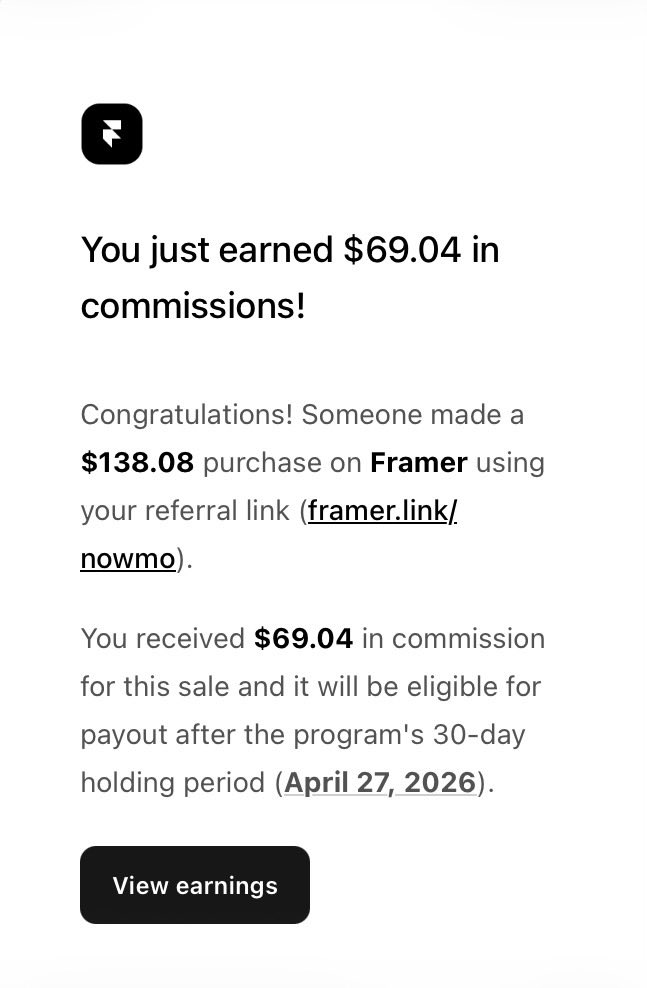The image size is (647, 988).
Task: Click the "You received" text
Action: pyautogui.click(x=162, y=638)
